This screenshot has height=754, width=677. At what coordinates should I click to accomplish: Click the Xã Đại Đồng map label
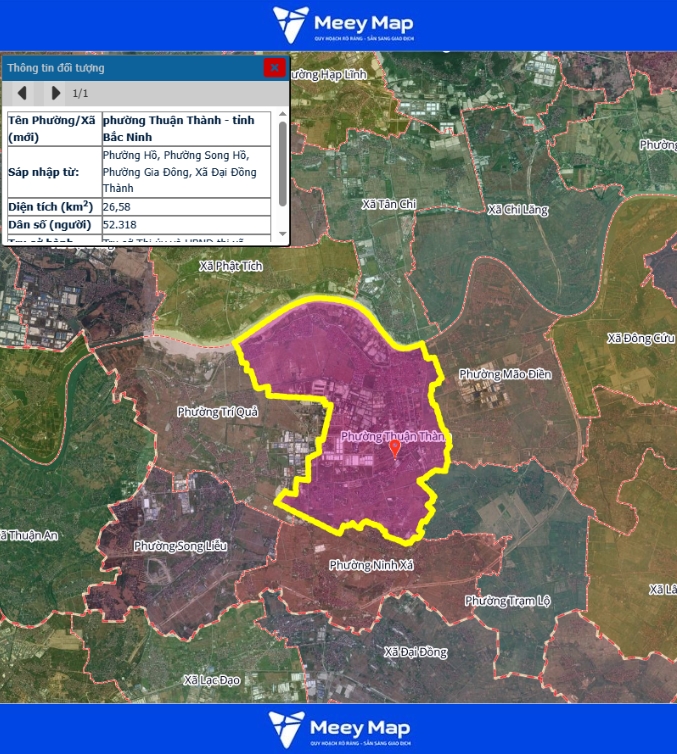coord(415,652)
